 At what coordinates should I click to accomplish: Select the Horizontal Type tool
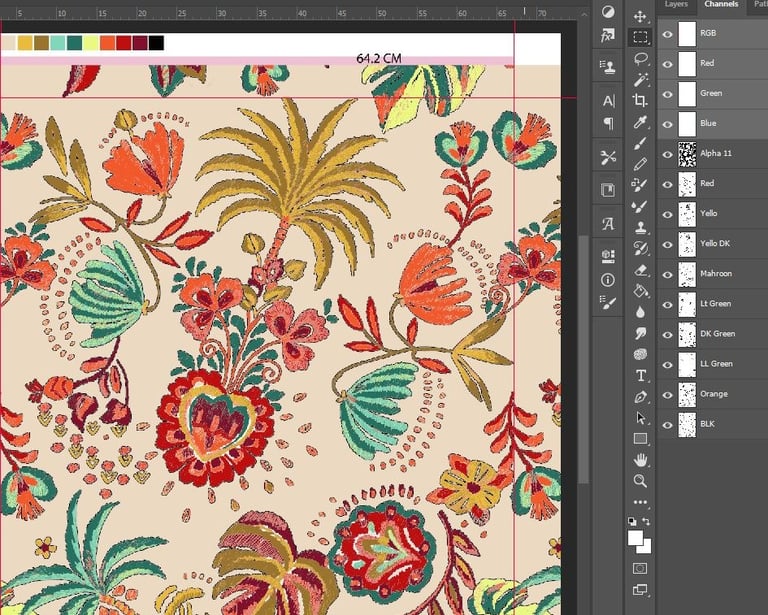[x=640, y=375]
